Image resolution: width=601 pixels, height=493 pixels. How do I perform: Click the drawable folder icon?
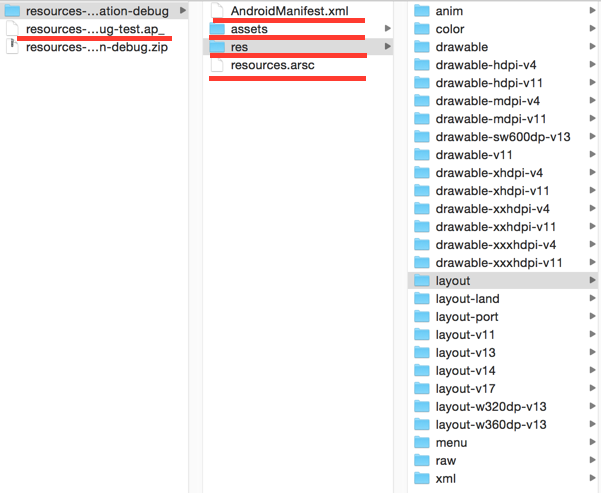pyautogui.click(x=422, y=47)
